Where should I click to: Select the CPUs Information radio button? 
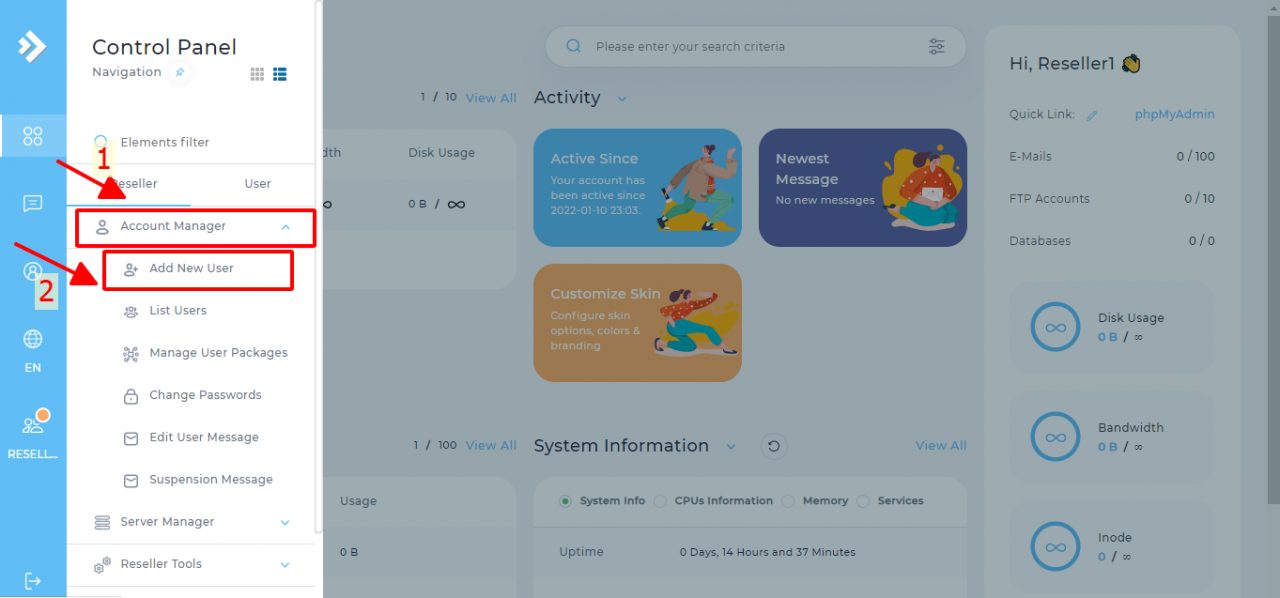[660, 501]
